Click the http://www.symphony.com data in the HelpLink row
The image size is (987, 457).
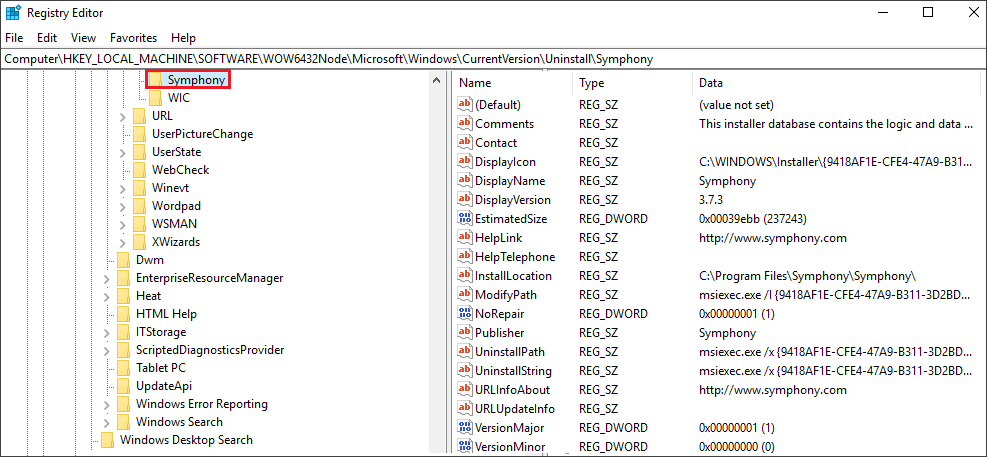point(772,238)
